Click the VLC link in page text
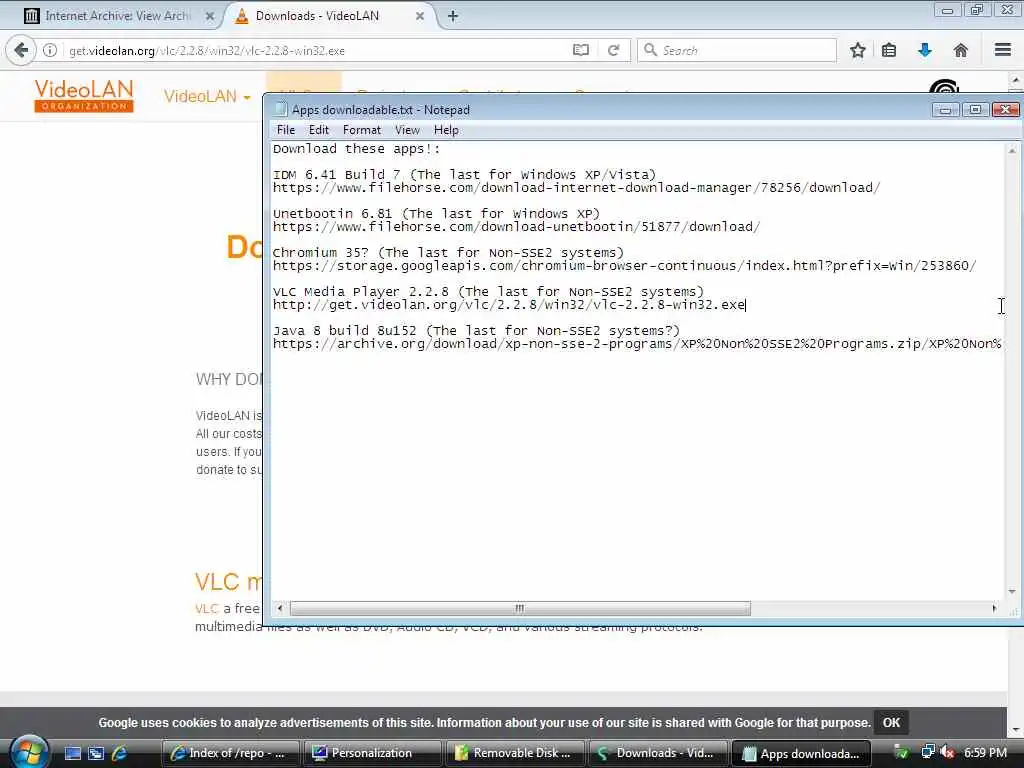1024x768 pixels. [x=206, y=609]
